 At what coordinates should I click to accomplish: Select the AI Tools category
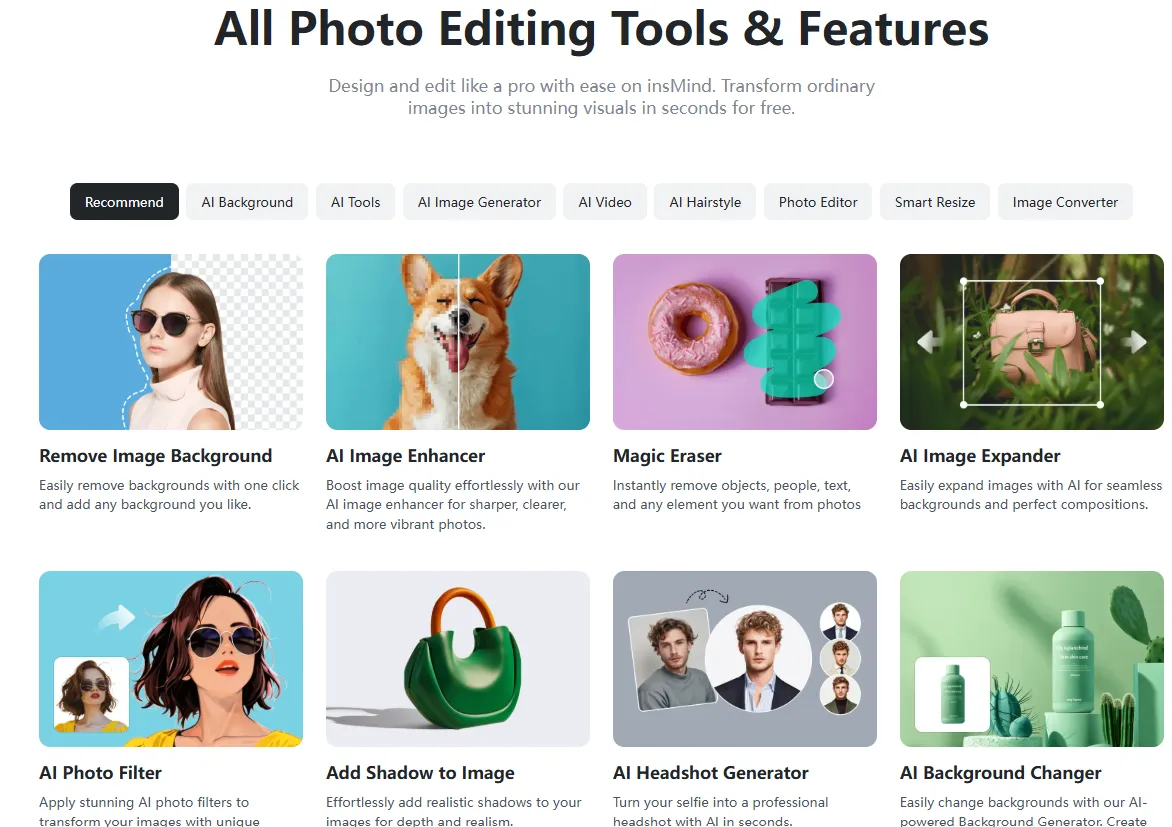pos(355,201)
